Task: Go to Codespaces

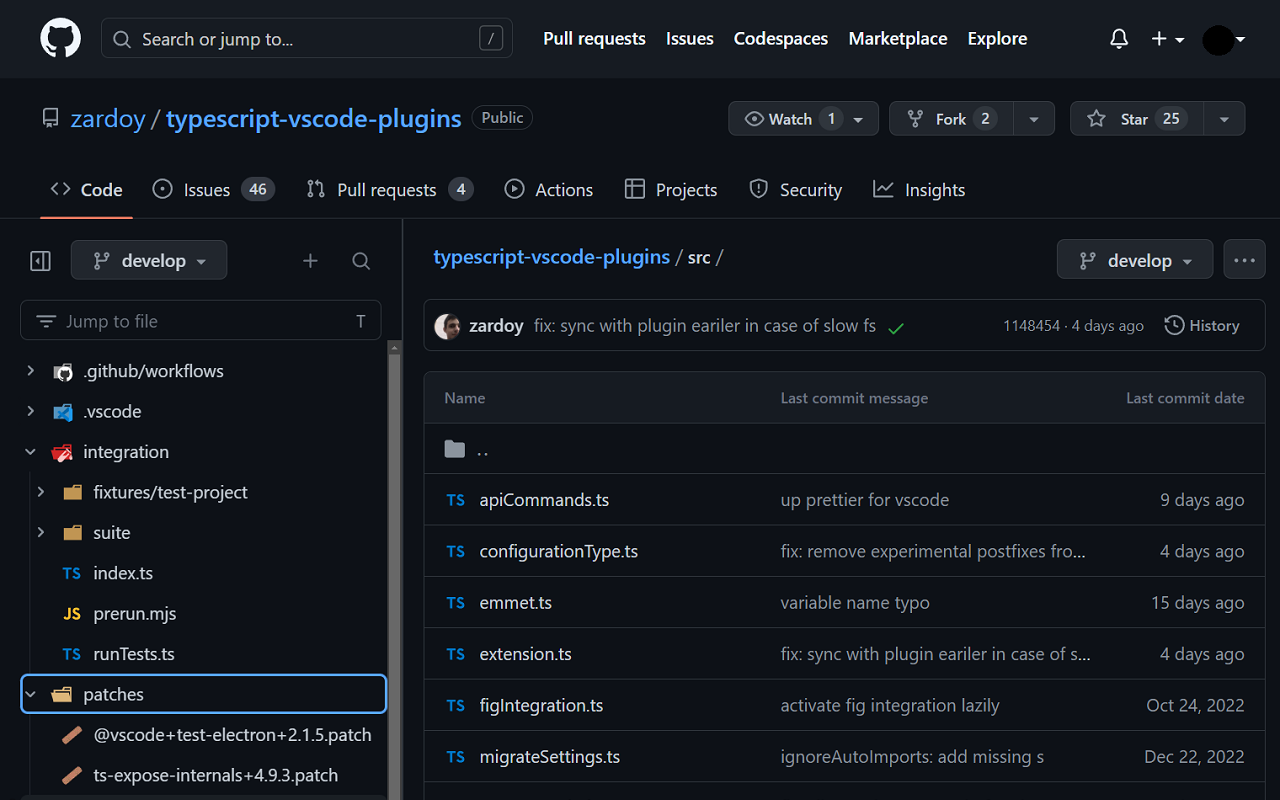Action: point(781,39)
